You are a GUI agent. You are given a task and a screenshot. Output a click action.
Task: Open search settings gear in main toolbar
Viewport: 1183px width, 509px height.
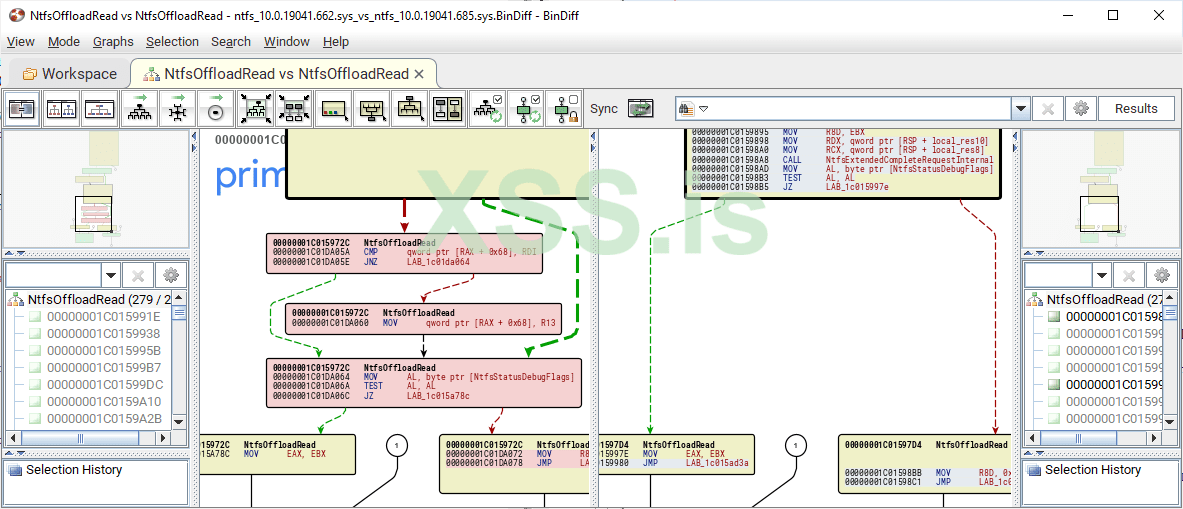tap(1080, 109)
